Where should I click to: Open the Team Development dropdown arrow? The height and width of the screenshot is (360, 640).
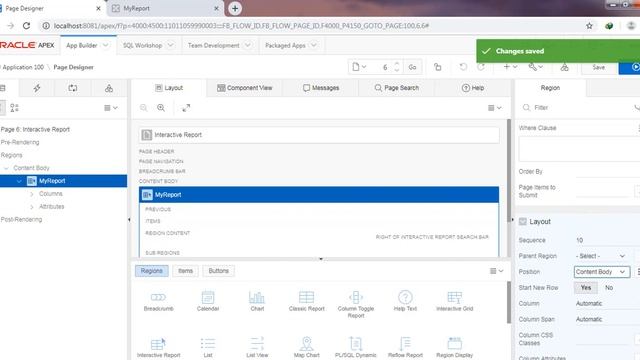247,45
